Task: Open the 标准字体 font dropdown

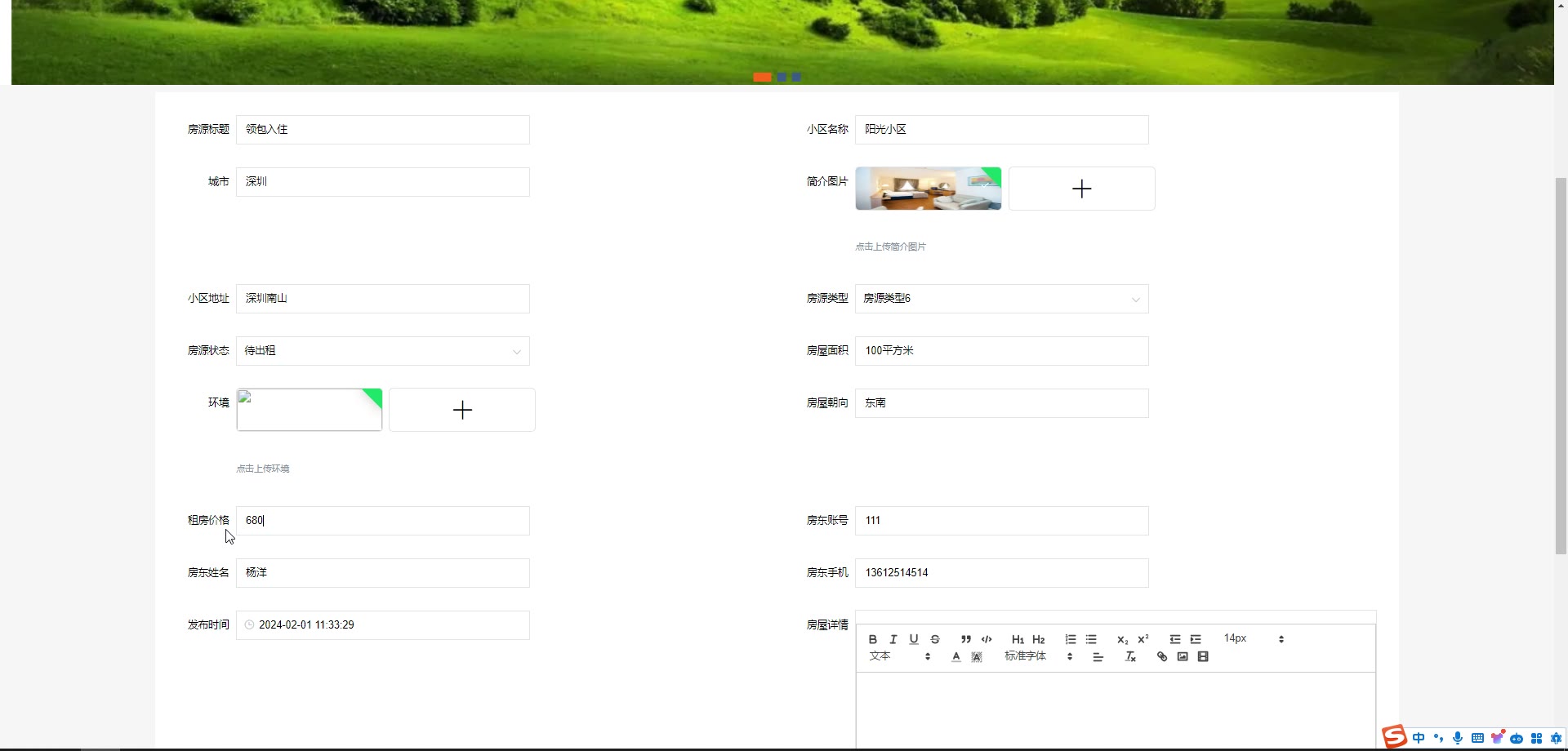Action: click(1039, 656)
